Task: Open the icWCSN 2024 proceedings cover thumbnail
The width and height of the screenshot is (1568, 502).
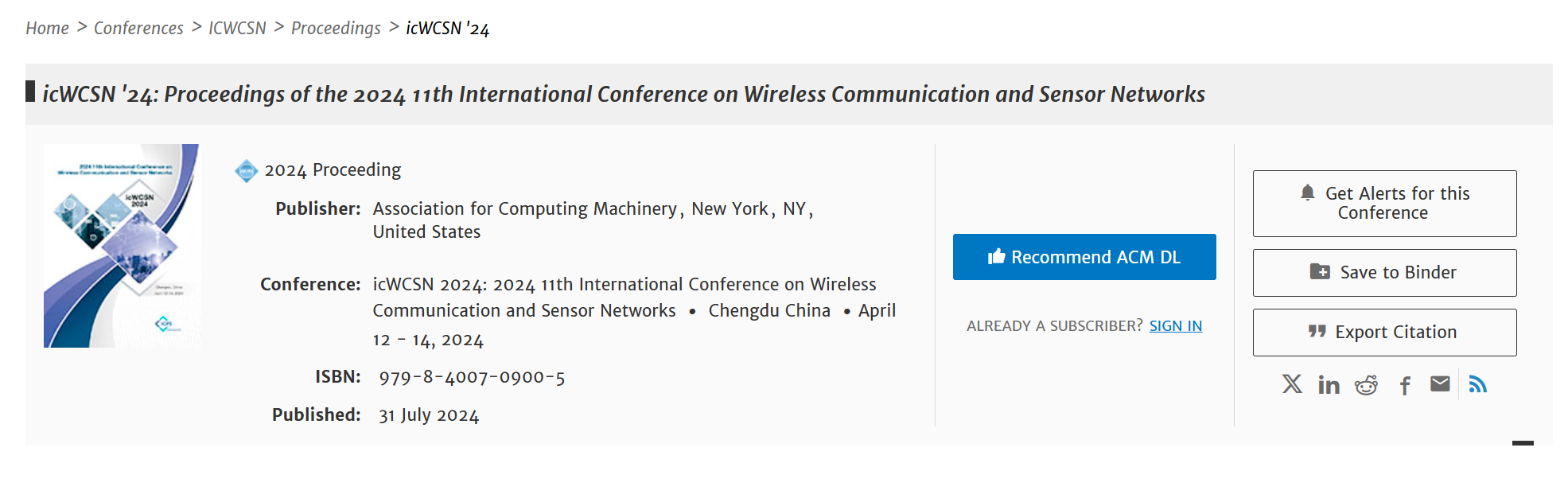Action: [x=122, y=246]
